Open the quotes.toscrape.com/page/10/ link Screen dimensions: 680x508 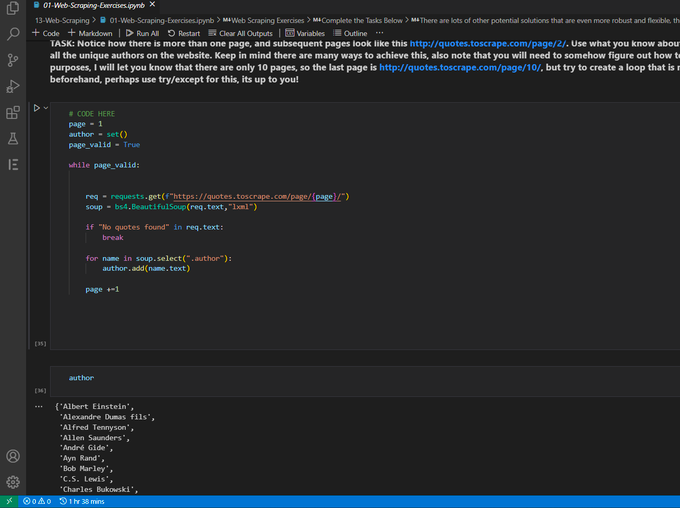pos(460,67)
